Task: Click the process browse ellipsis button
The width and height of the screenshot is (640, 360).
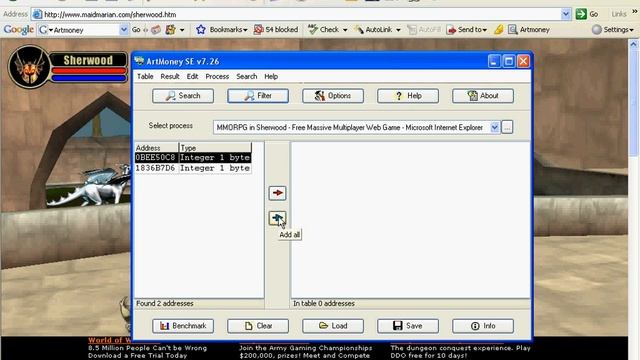Action: (507, 127)
